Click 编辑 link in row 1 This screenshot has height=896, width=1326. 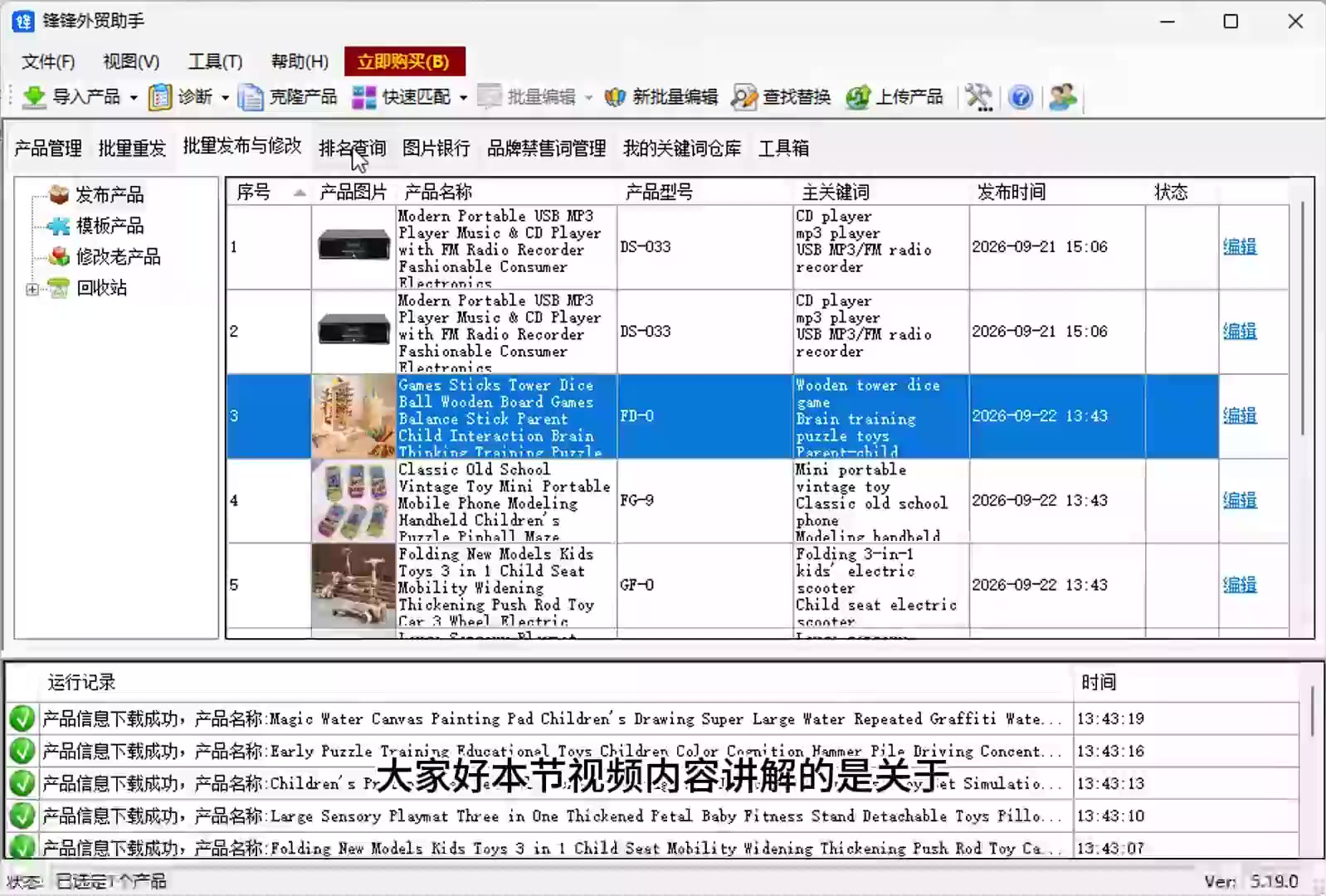(1240, 247)
